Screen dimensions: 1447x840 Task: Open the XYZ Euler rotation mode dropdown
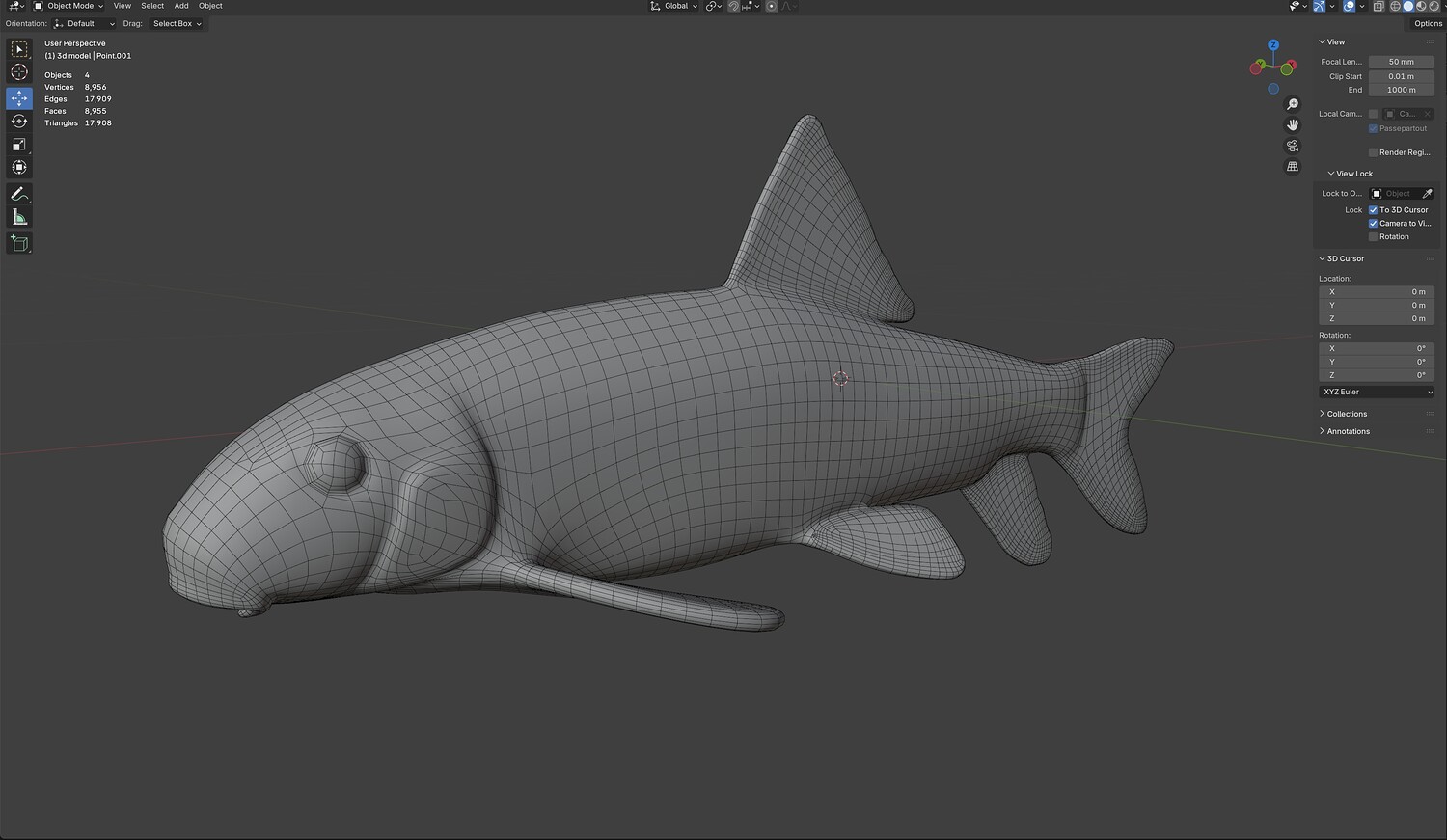tap(1377, 392)
